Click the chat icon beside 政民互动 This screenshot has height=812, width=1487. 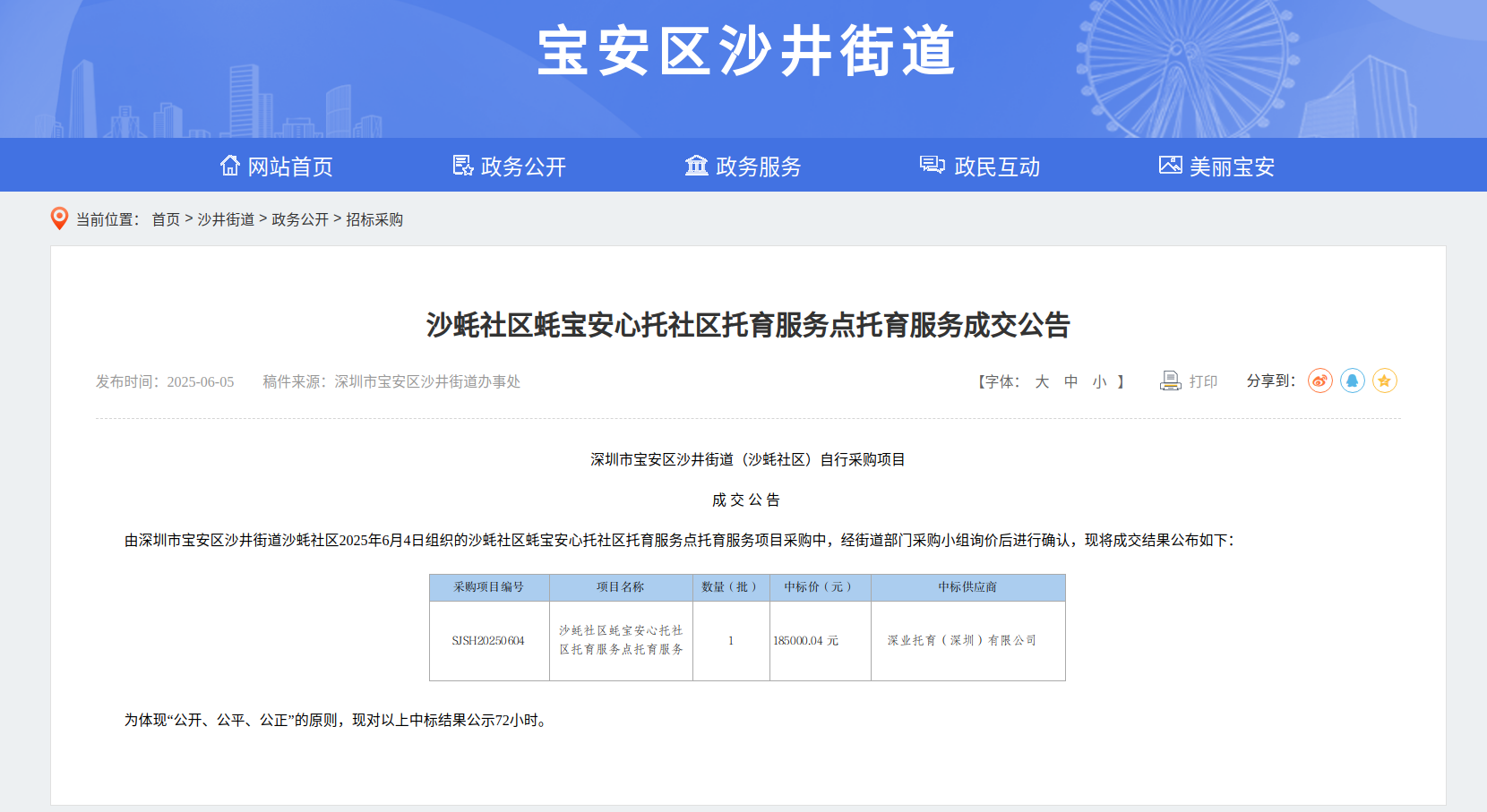tap(932, 165)
